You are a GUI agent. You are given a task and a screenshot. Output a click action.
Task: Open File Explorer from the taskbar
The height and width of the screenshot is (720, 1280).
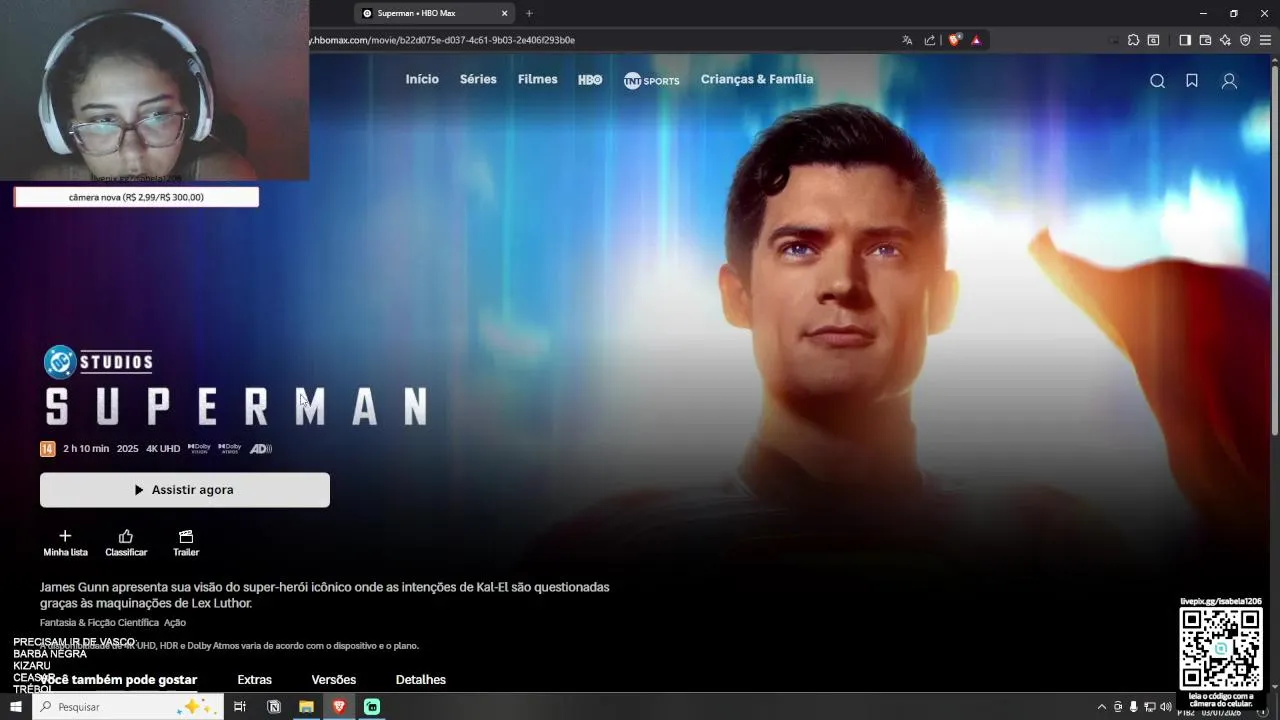coord(306,707)
